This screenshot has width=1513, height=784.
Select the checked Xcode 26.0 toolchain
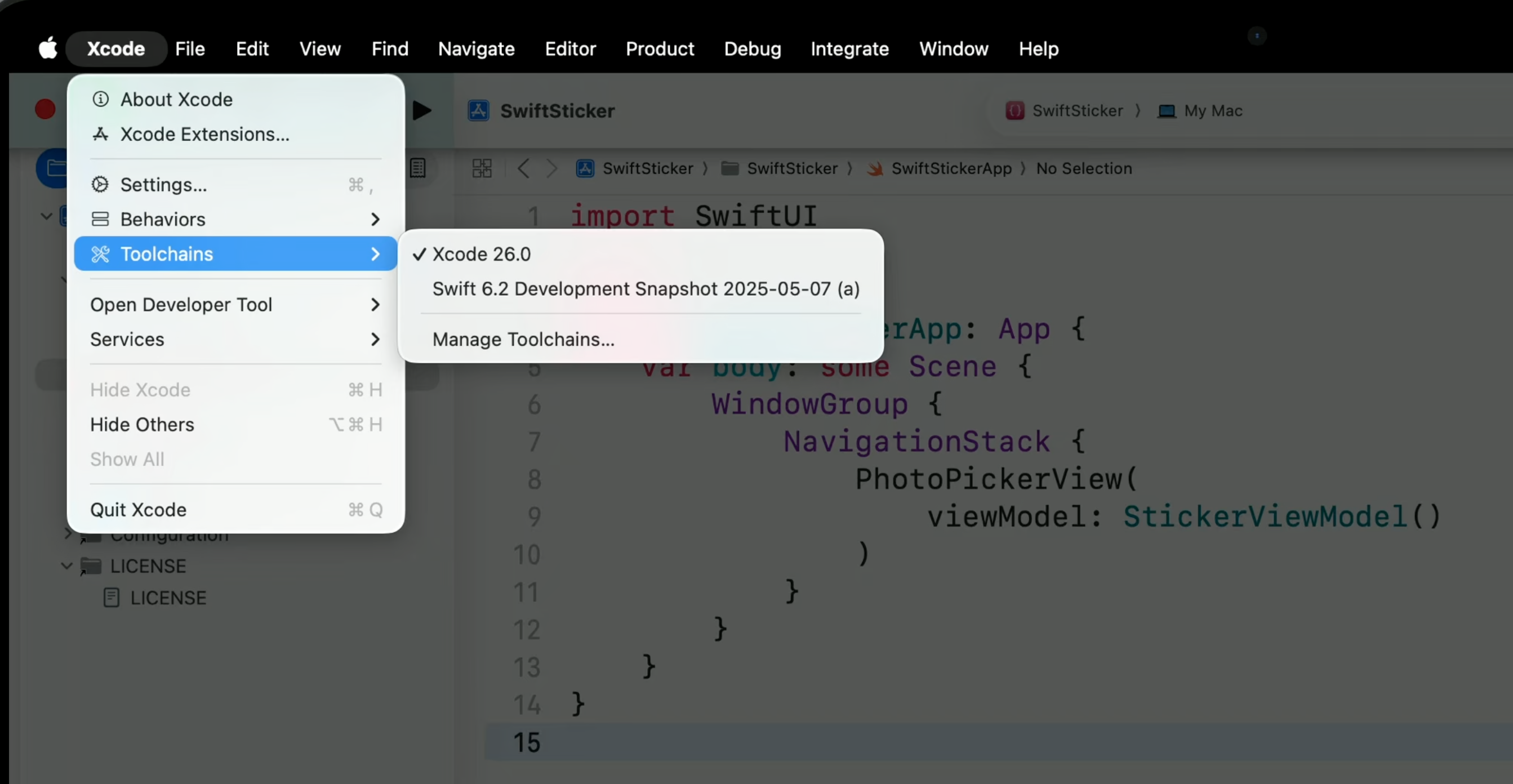481,254
